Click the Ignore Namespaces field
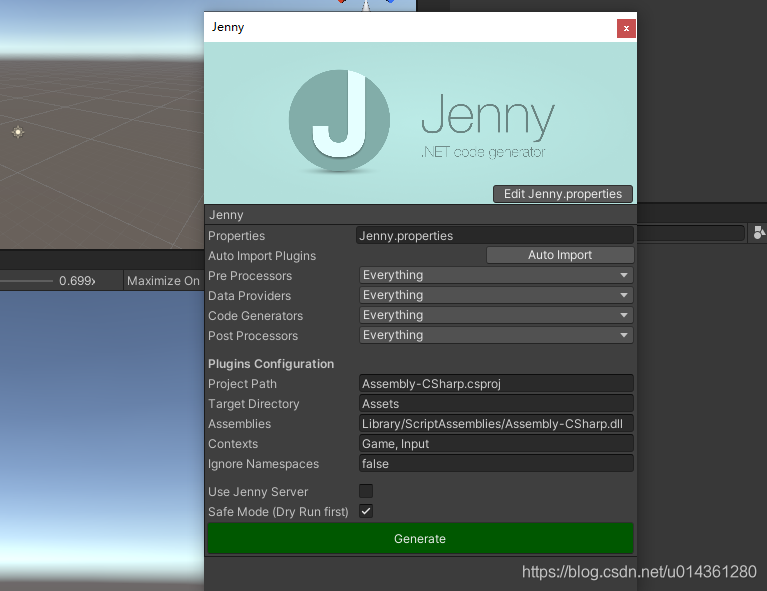The image size is (767, 591). 496,464
